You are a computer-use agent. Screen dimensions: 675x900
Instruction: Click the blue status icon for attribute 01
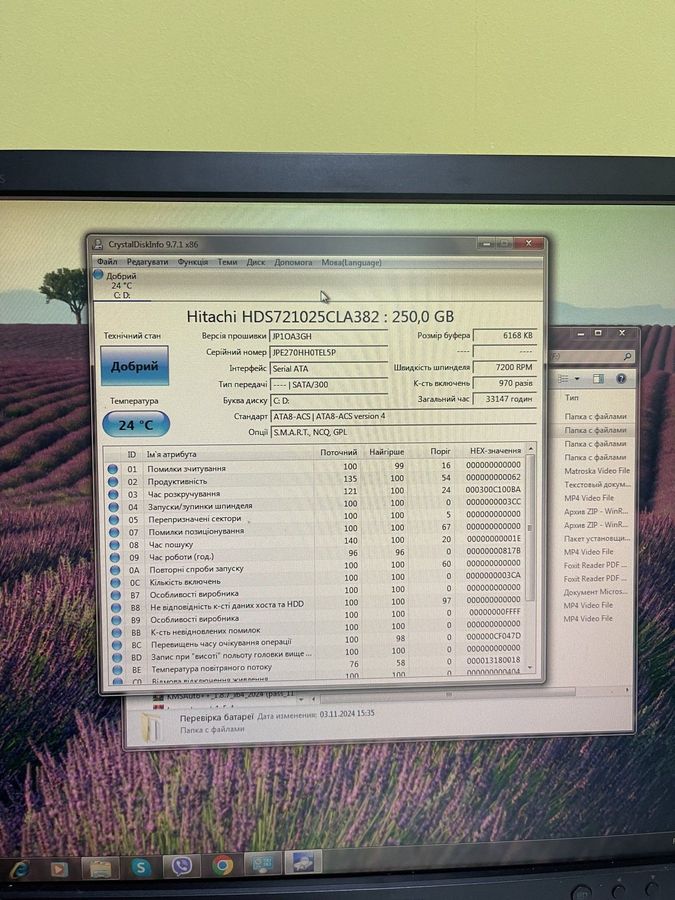pos(112,467)
